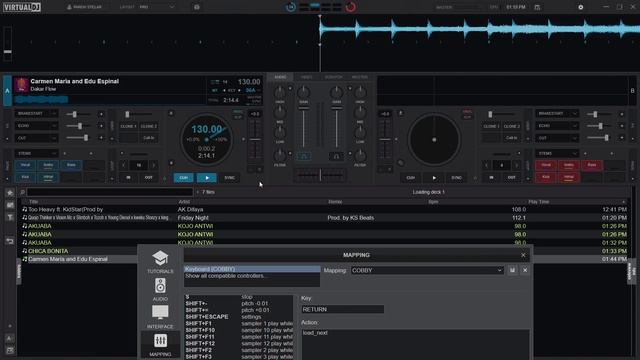This screenshot has height=360, width=640.
Task: Open the layout PRO dropdown in title bar
Action: coord(157,7)
